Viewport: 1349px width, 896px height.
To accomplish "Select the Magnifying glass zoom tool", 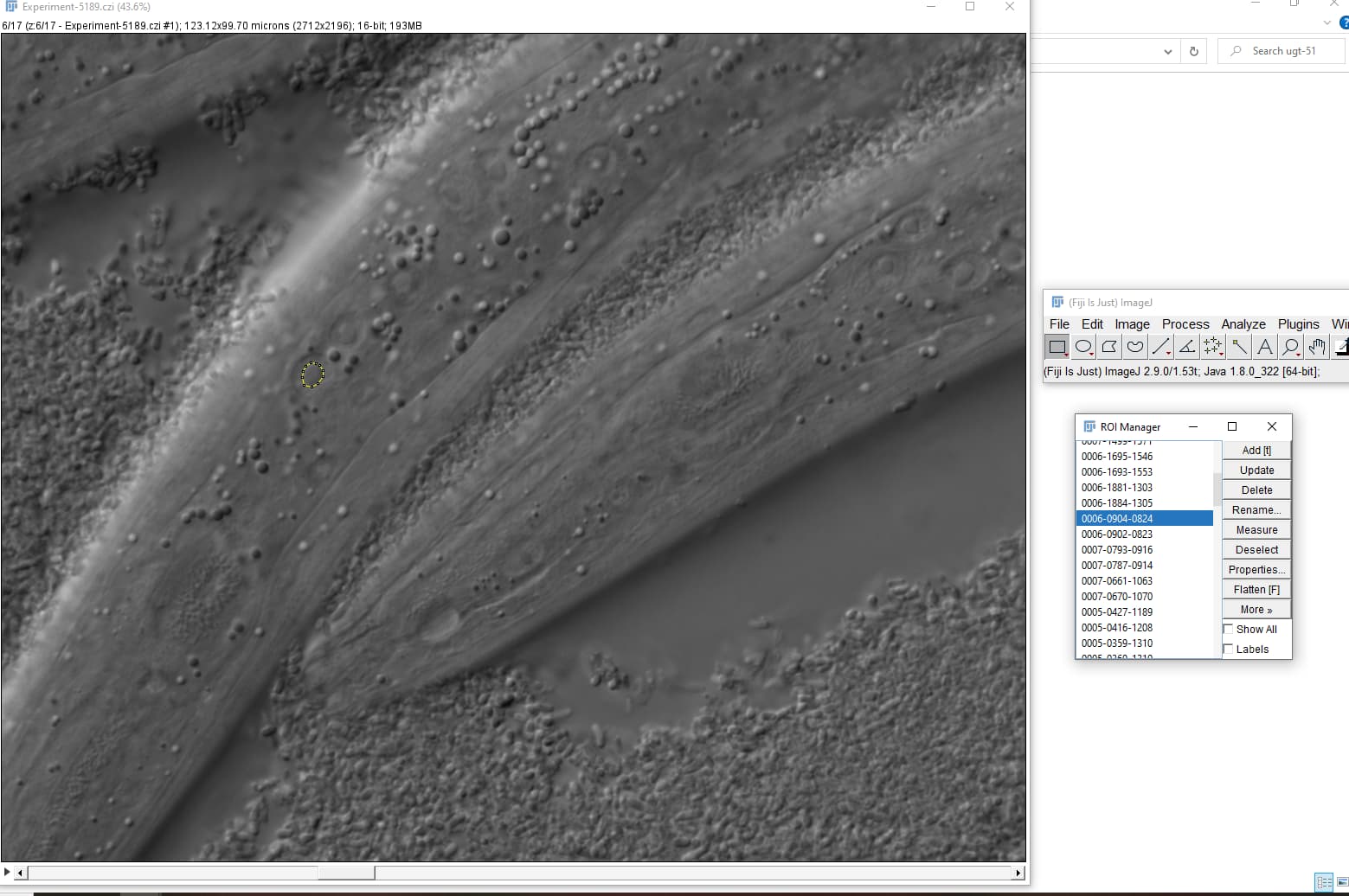I will coord(1290,346).
